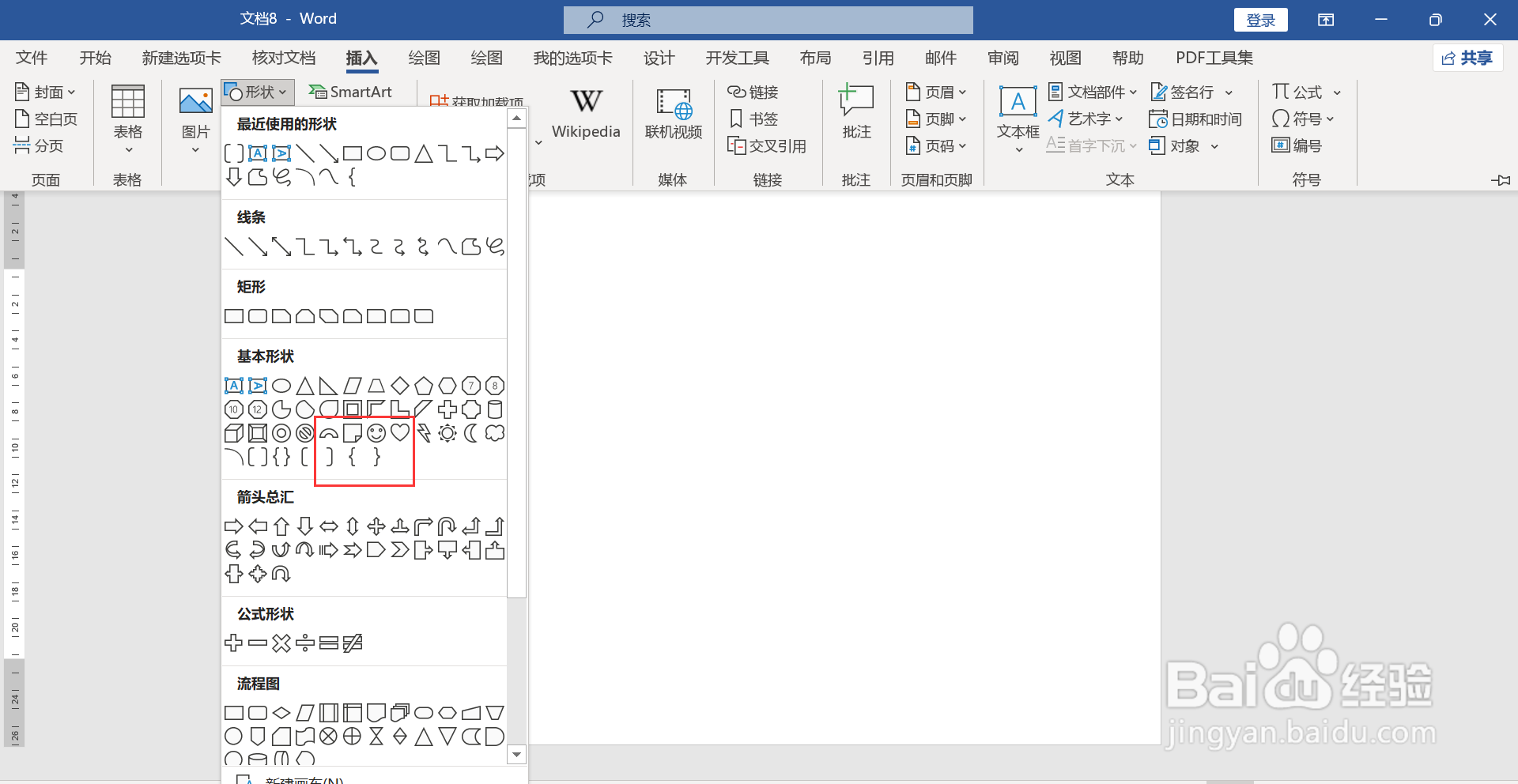Select the right arrow in block arrows
The image size is (1518, 784).
pyautogui.click(x=234, y=526)
